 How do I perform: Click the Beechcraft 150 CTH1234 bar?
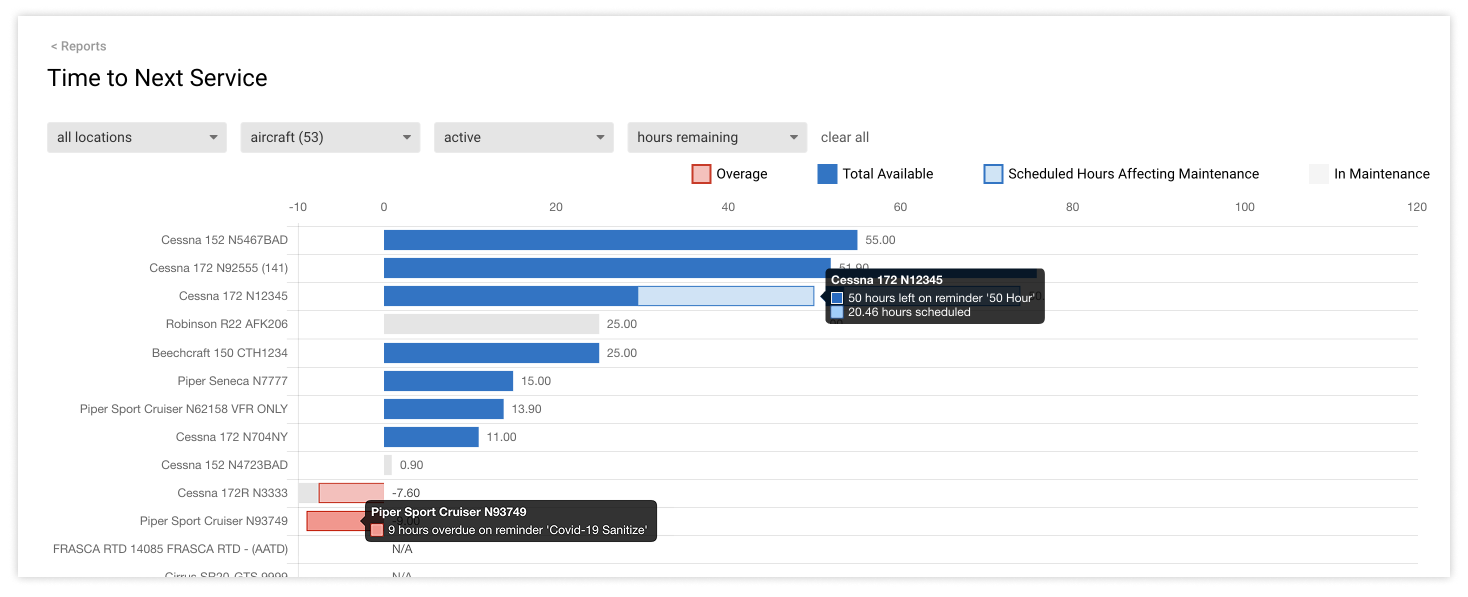pos(490,352)
